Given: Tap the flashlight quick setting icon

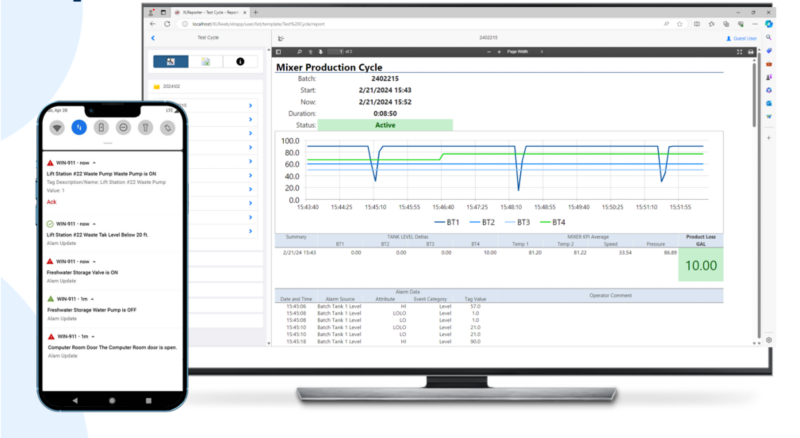Looking at the screenshot, I should (145, 128).
